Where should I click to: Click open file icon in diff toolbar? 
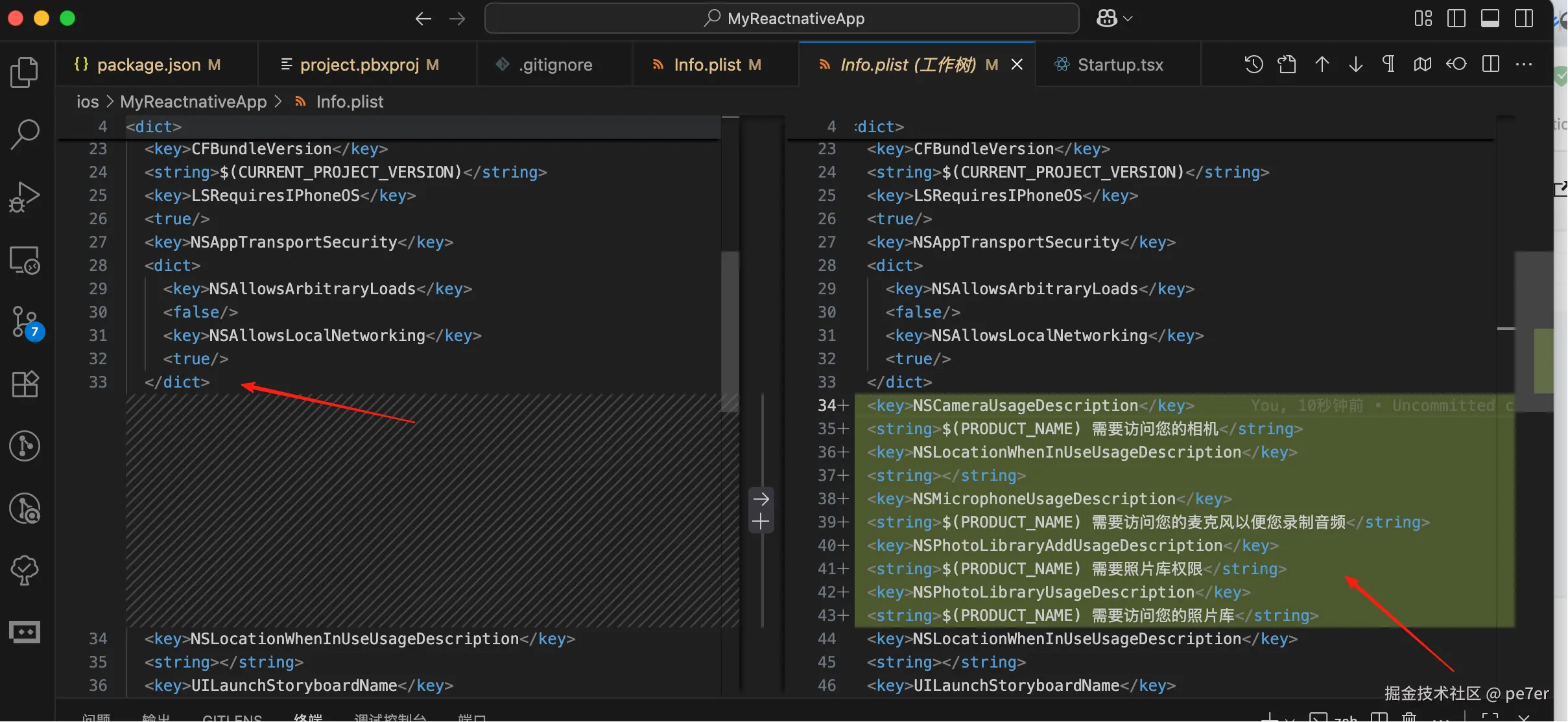pos(1287,64)
